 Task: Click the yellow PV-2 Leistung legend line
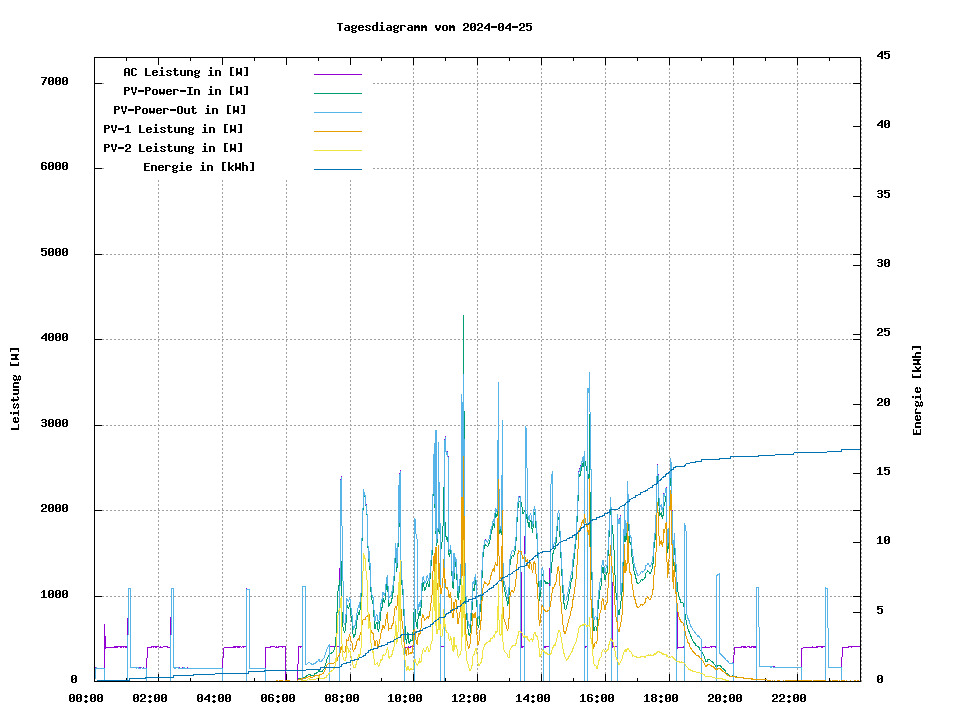[x=337, y=150]
